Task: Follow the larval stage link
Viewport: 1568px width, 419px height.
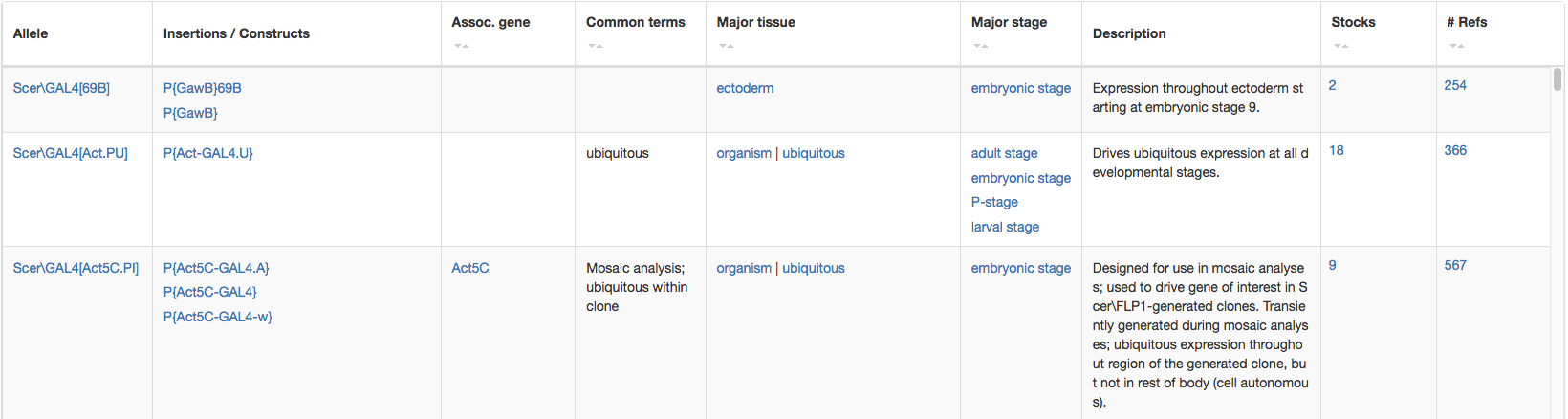Action: pyautogui.click(x=1005, y=227)
